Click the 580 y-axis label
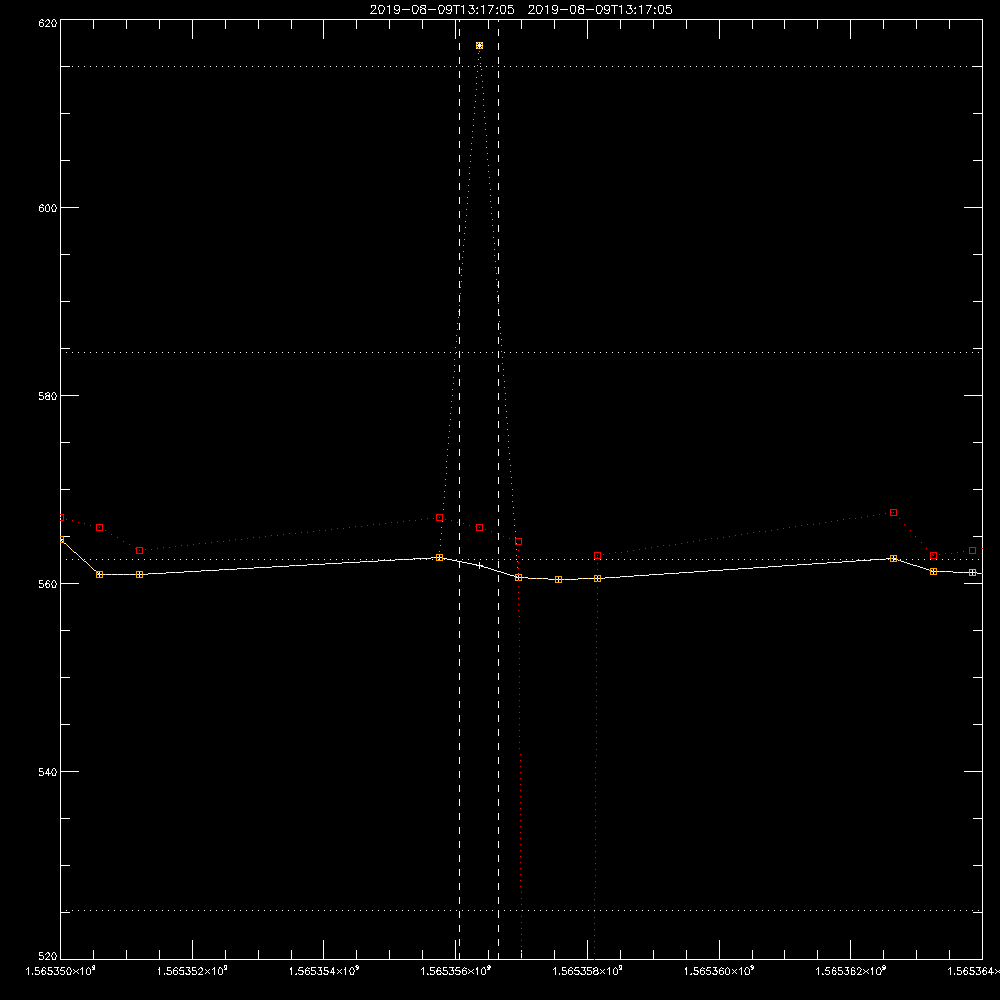Screen dimensions: 1000x1000 click(48, 396)
